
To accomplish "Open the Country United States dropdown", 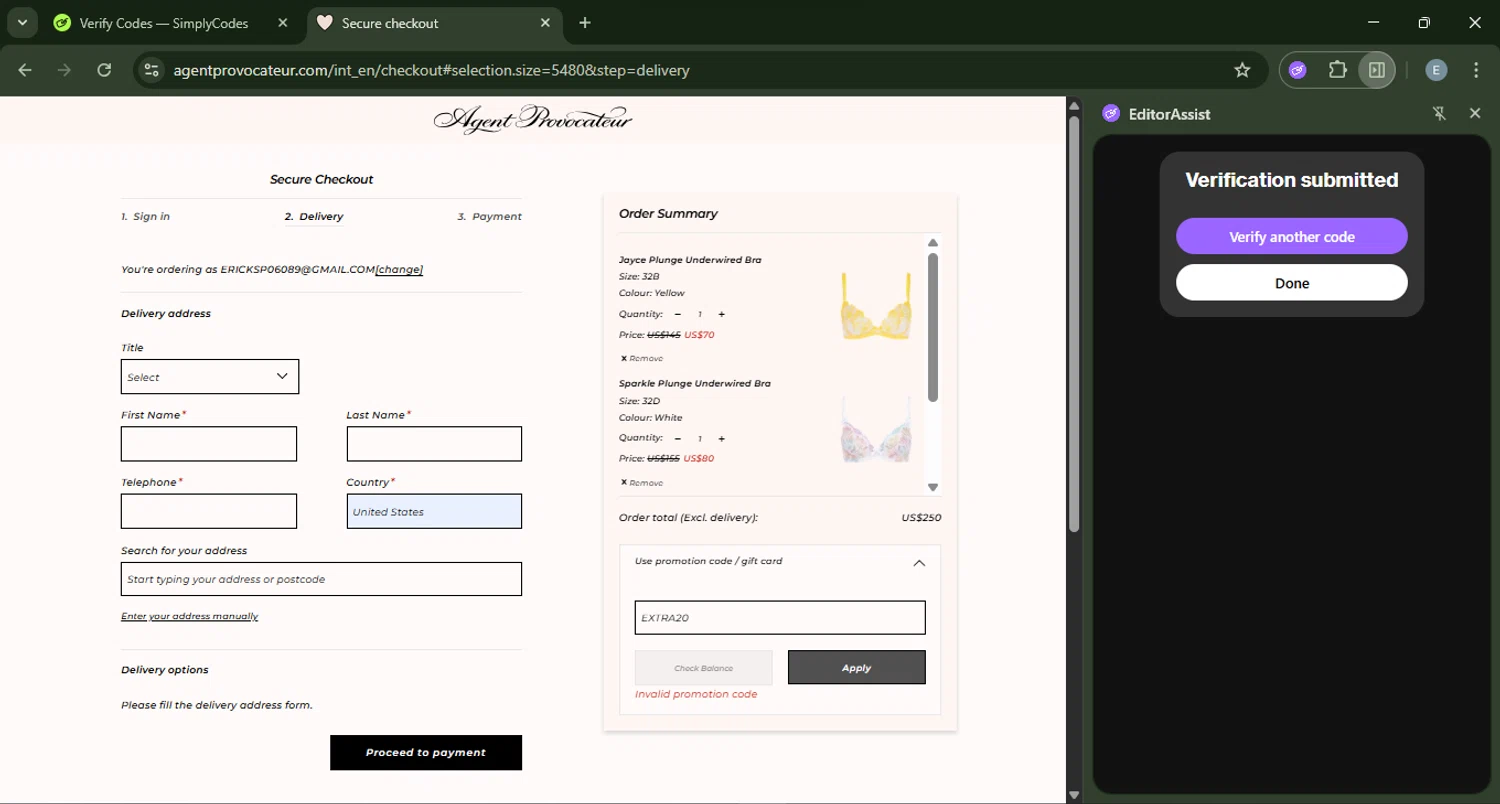I will pyautogui.click(x=434, y=511).
